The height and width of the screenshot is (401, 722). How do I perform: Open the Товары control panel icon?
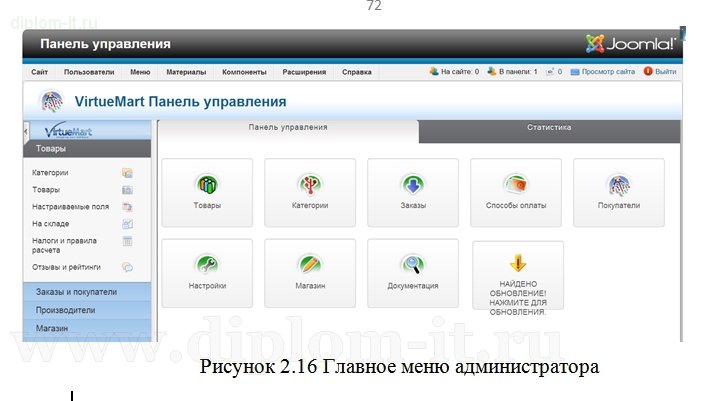coord(207,185)
